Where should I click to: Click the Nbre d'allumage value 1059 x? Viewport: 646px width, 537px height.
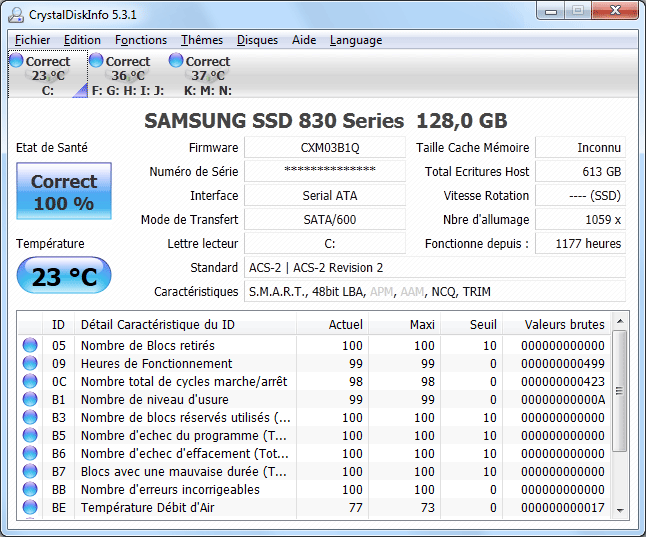(580, 219)
